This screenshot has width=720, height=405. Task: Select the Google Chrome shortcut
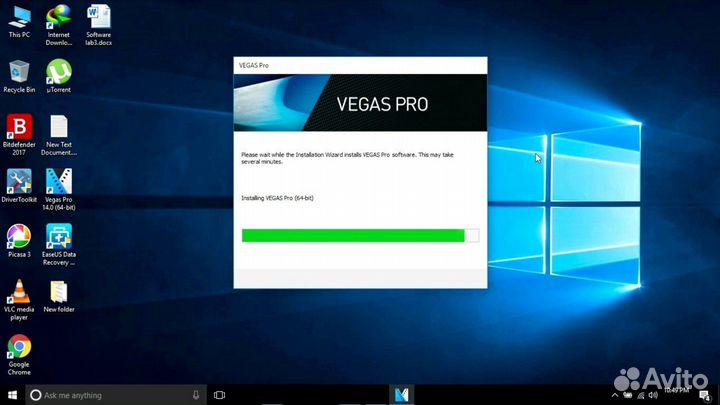(x=19, y=354)
